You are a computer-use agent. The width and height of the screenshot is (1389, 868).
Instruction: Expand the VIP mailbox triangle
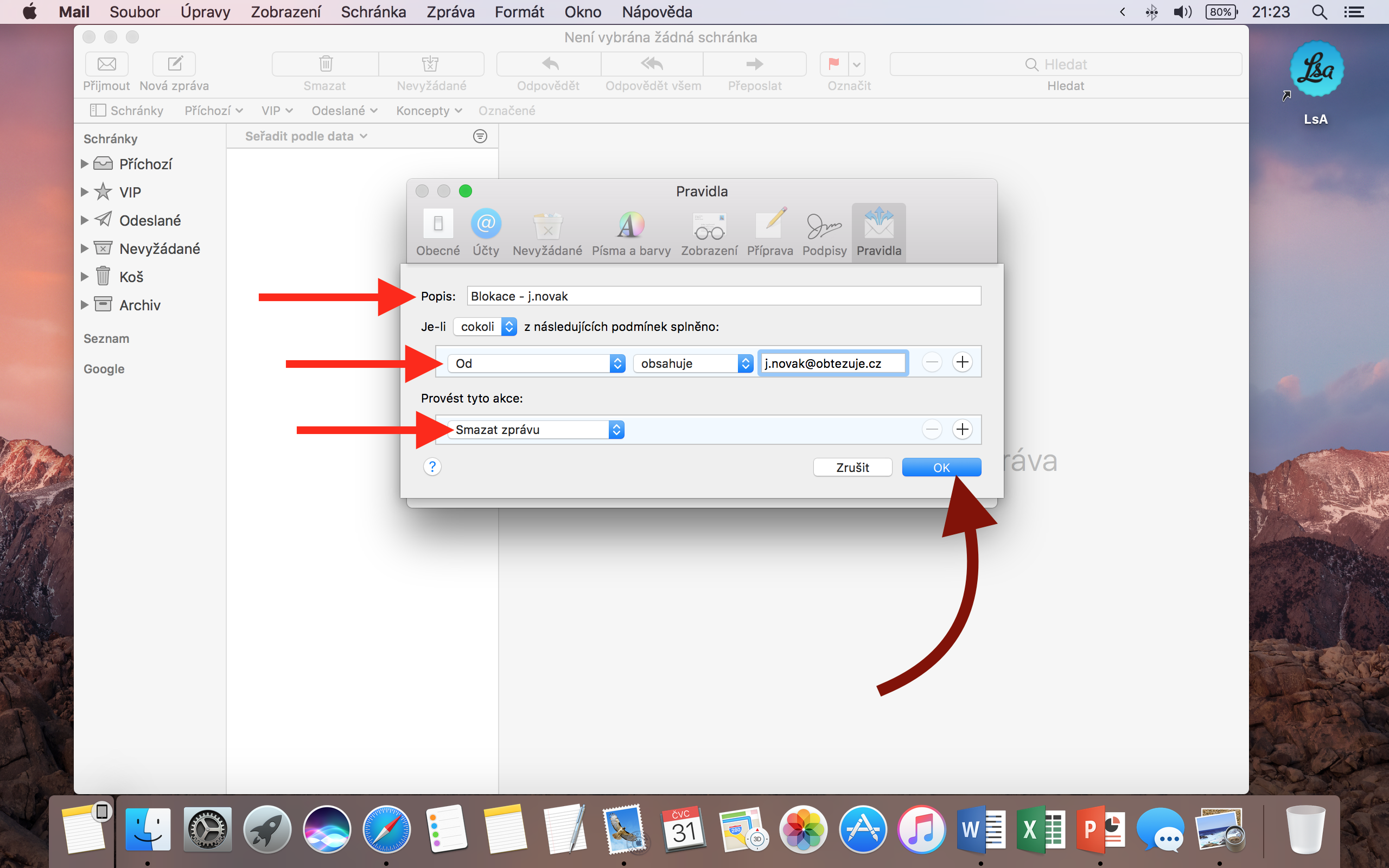point(85,192)
